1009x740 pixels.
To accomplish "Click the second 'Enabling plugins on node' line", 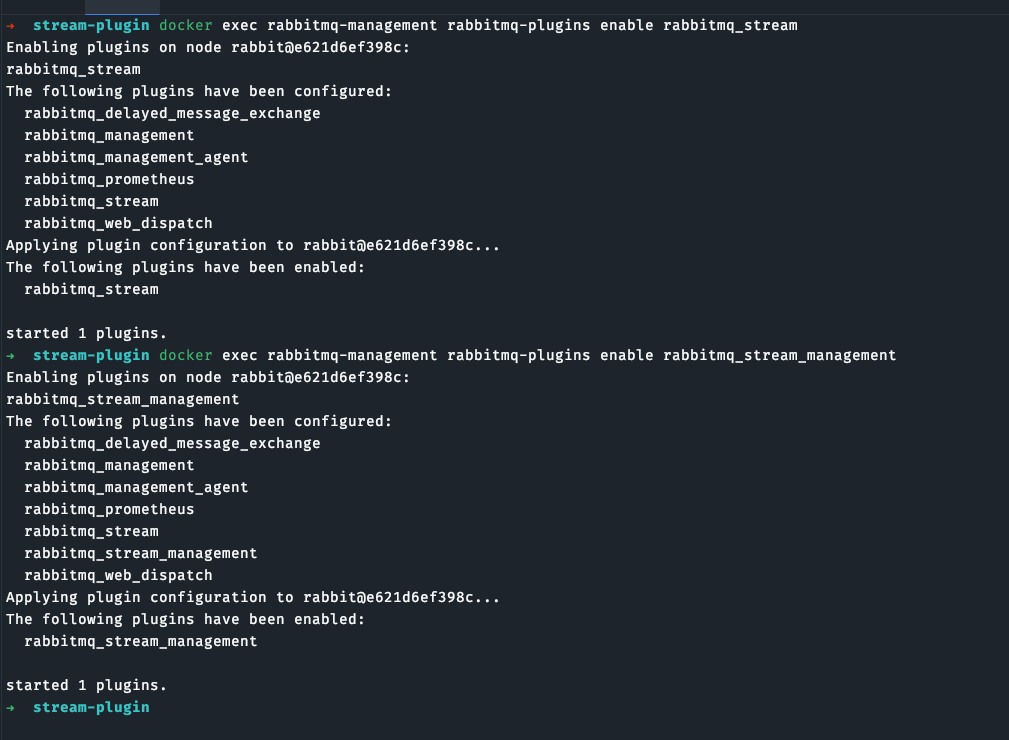I will pyautogui.click(x=208, y=377).
